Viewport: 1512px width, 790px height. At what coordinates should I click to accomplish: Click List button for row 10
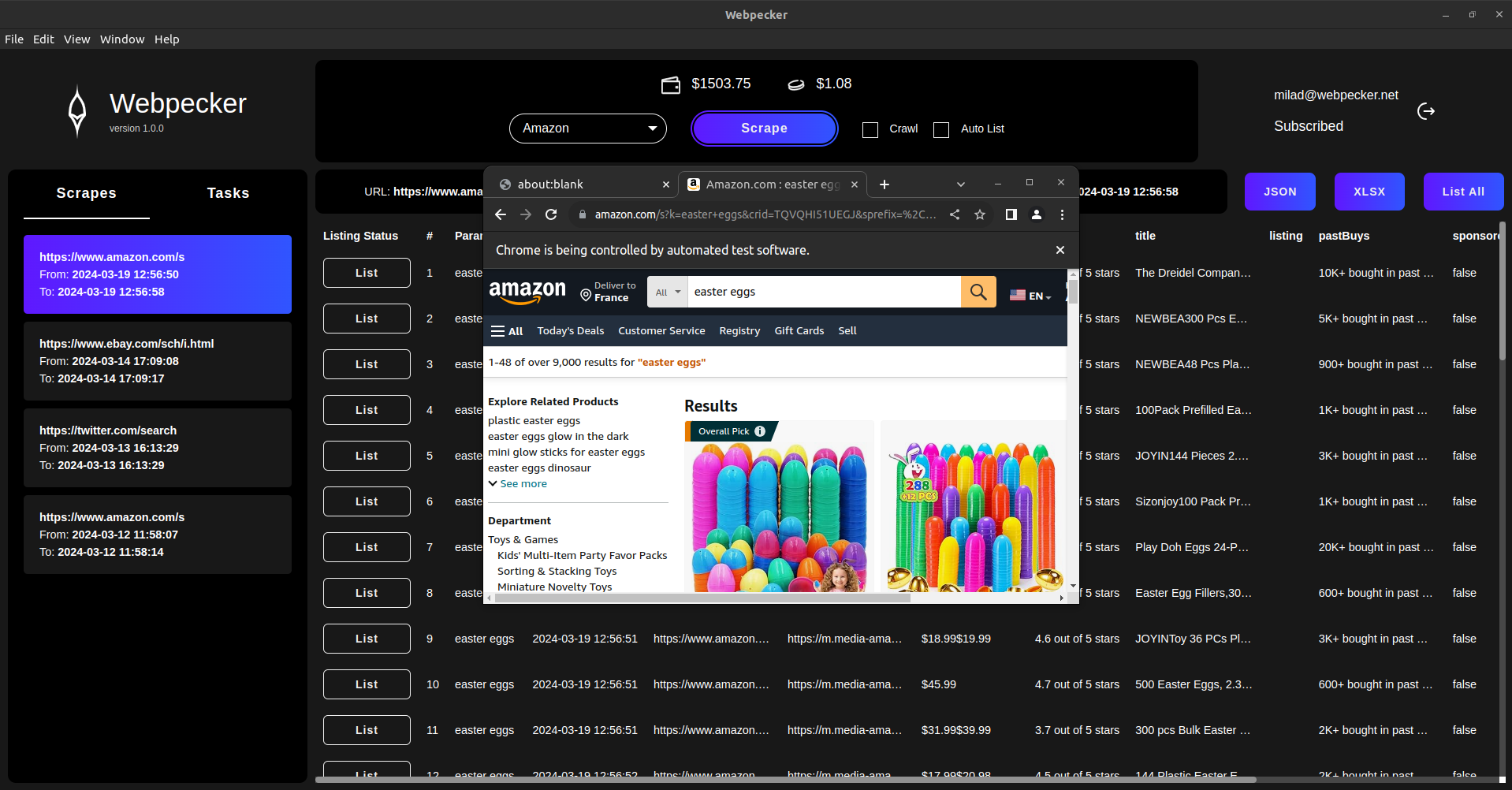[367, 684]
